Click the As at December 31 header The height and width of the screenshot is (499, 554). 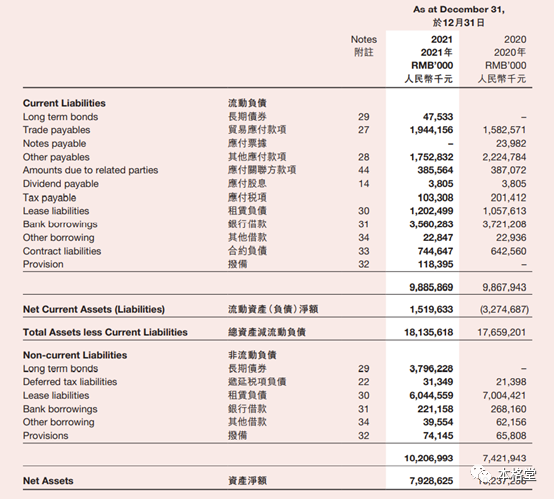pos(459,10)
